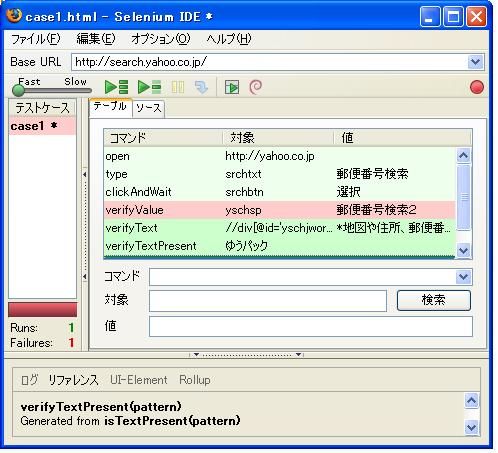
Task: Click the テストケース column header
Action: pyautogui.click(x=43, y=108)
